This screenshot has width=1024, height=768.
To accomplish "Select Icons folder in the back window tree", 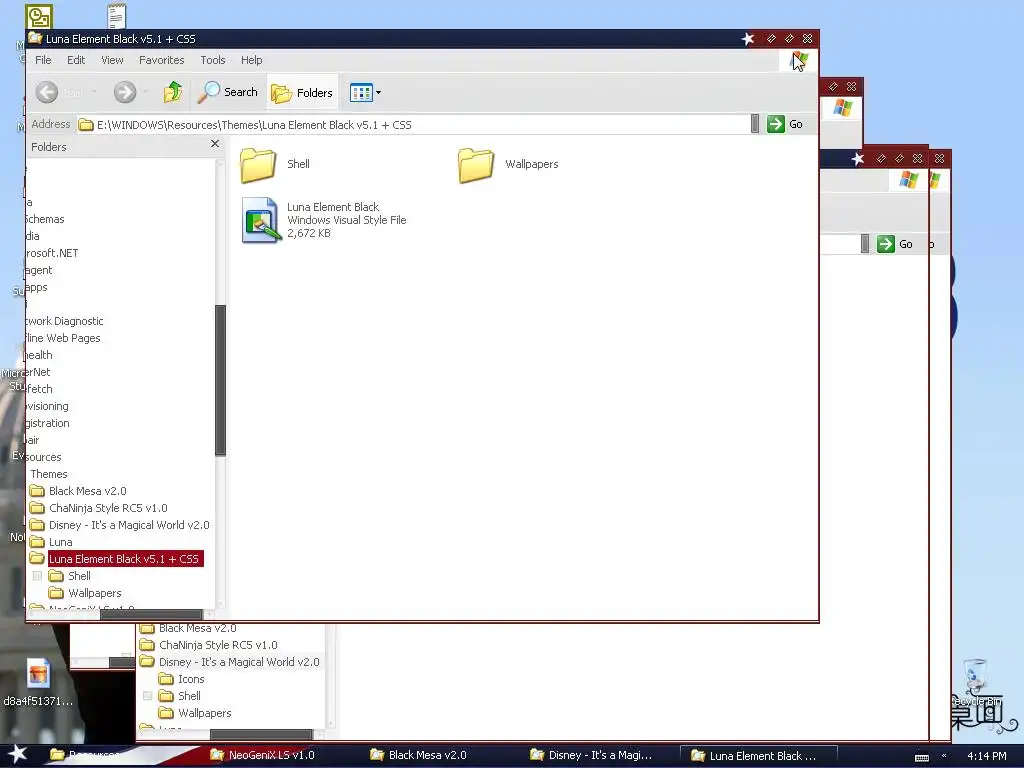I will click(182, 679).
